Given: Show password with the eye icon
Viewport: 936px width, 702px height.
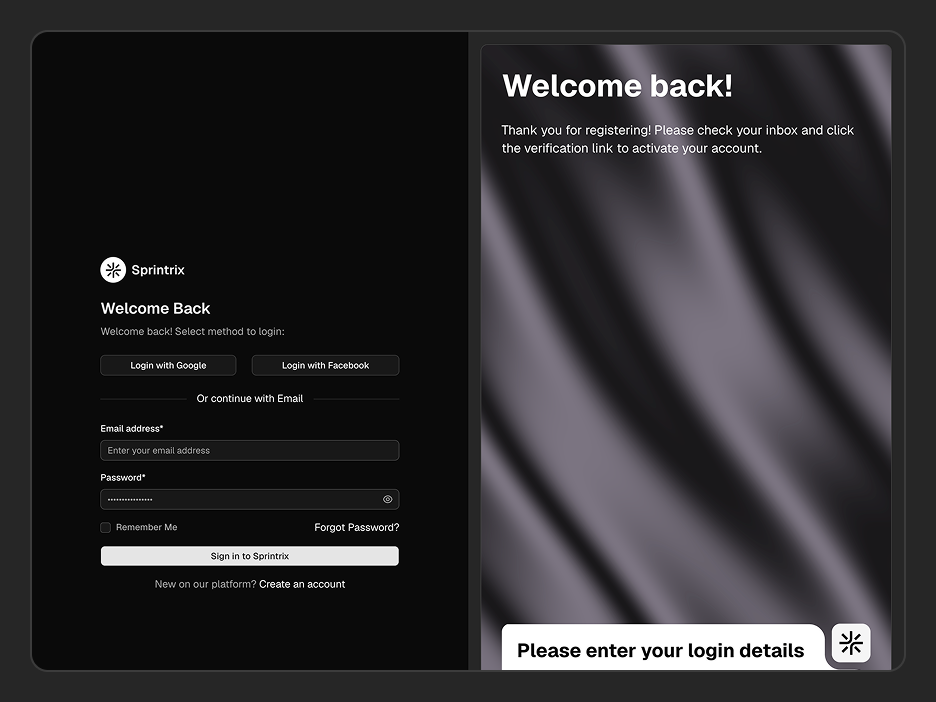Looking at the screenshot, I should 387,500.
